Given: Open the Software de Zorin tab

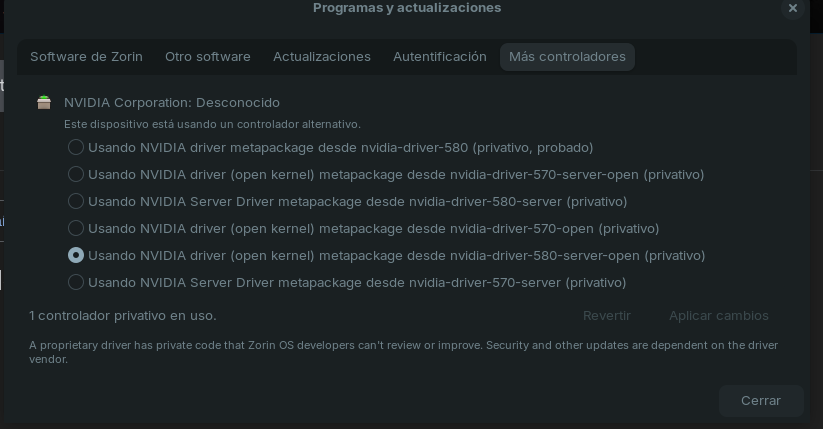Looking at the screenshot, I should pos(87,57).
